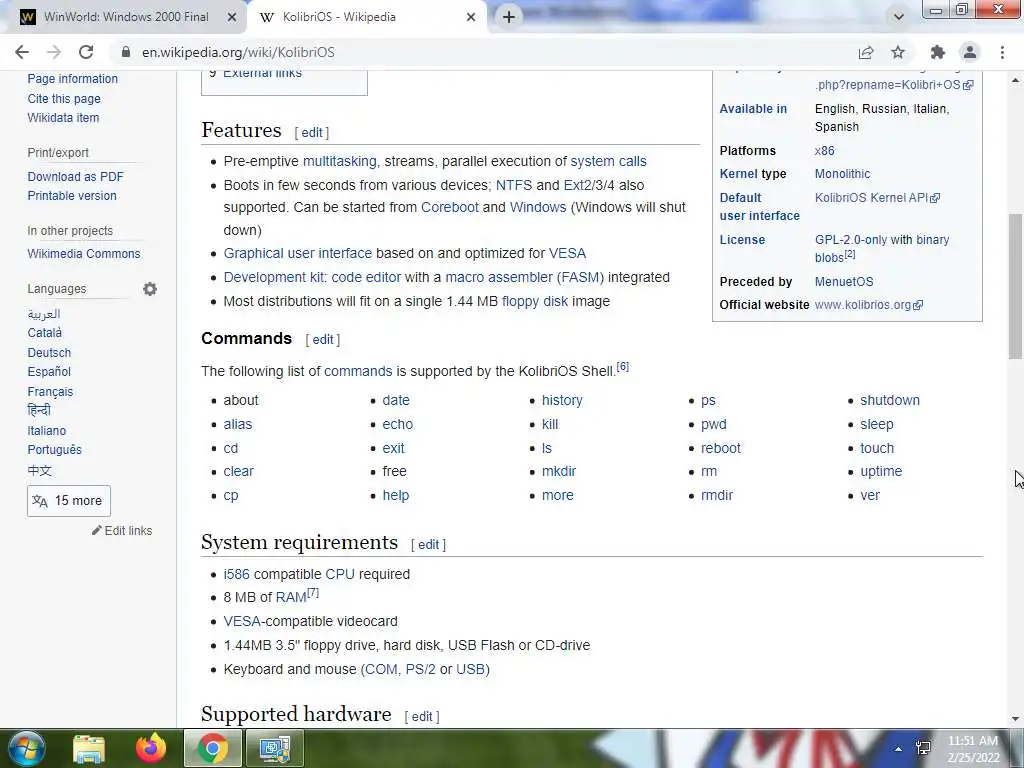Switch to Français language version
This screenshot has width=1024, height=768.
click(x=50, y=392)
